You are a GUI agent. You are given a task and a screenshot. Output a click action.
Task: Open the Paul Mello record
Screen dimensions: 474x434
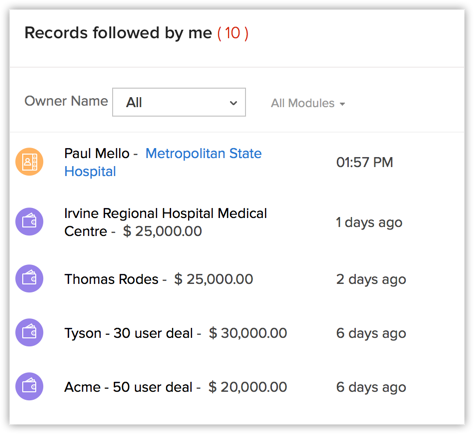(x=97, y=153)
